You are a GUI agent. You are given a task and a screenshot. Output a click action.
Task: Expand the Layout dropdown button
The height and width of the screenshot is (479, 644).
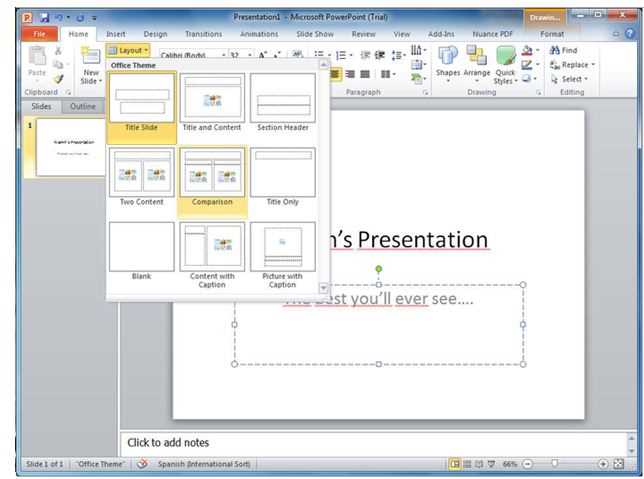click(128, 51)
